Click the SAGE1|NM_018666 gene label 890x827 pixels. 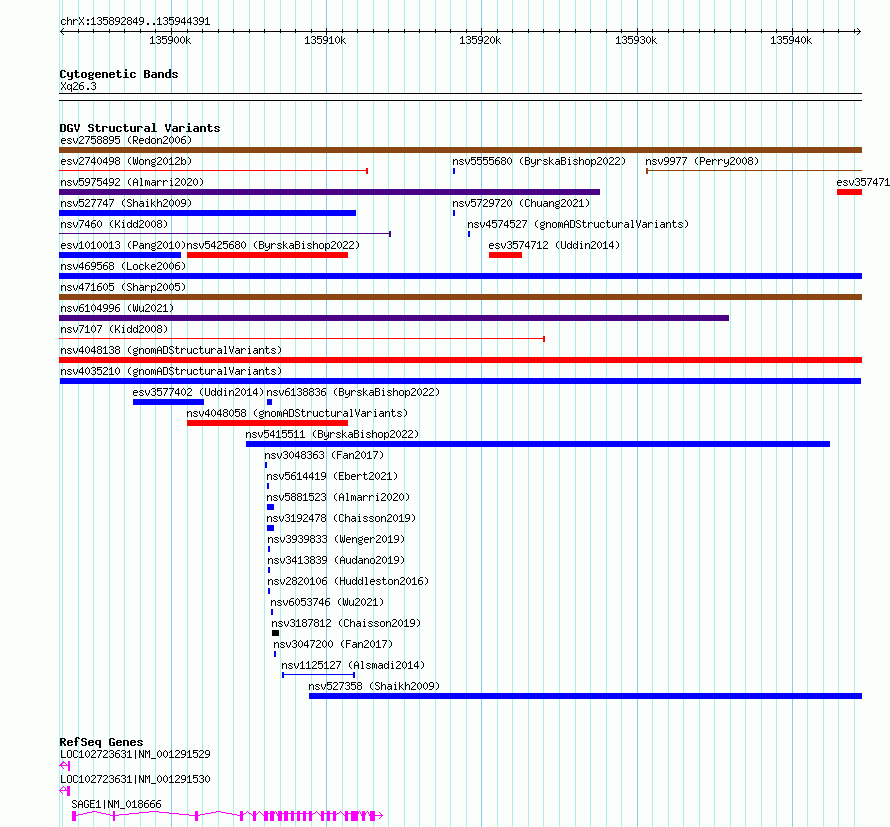point(116,804)
